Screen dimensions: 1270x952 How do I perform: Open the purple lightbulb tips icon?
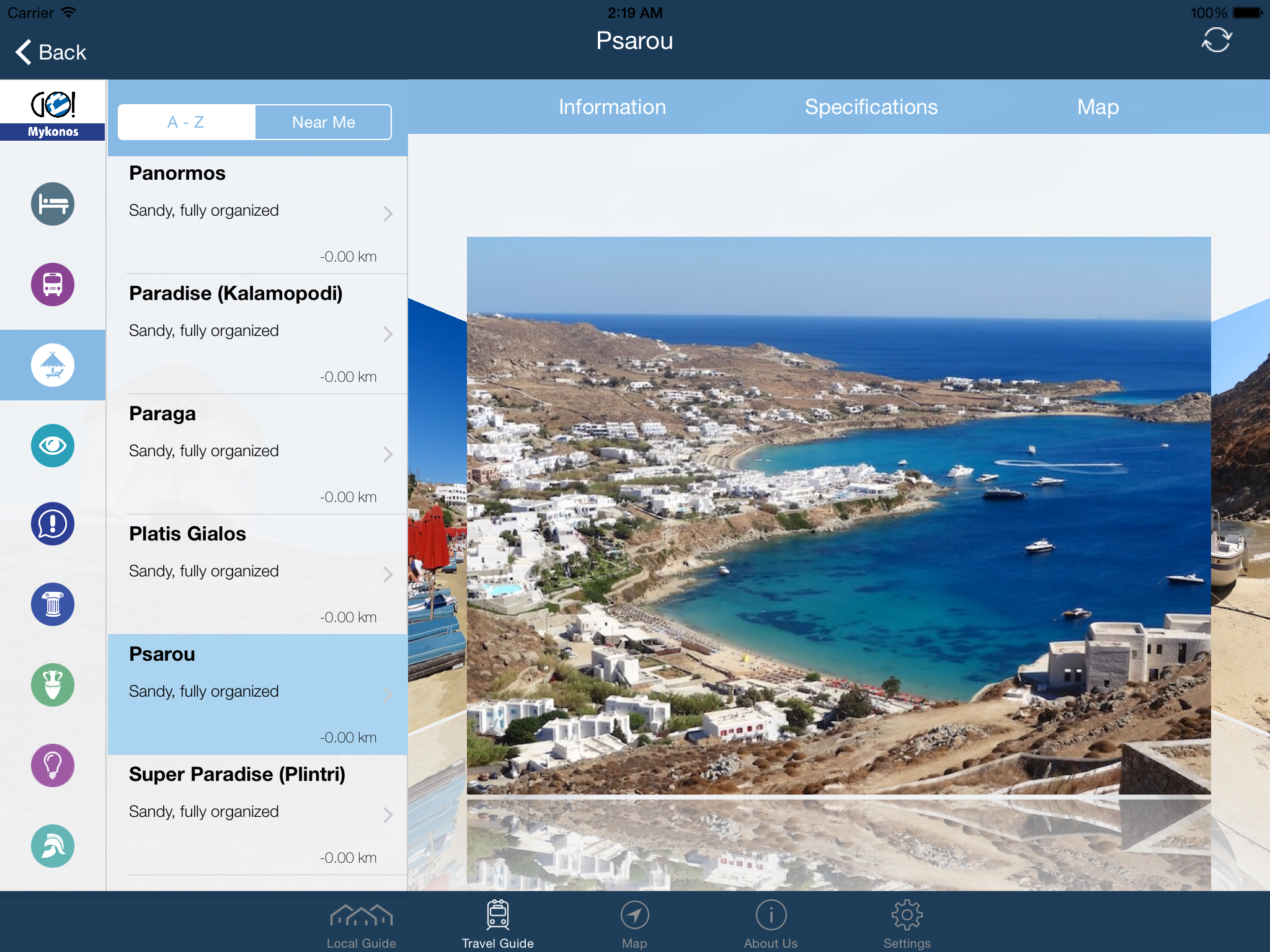pos(53,765)
